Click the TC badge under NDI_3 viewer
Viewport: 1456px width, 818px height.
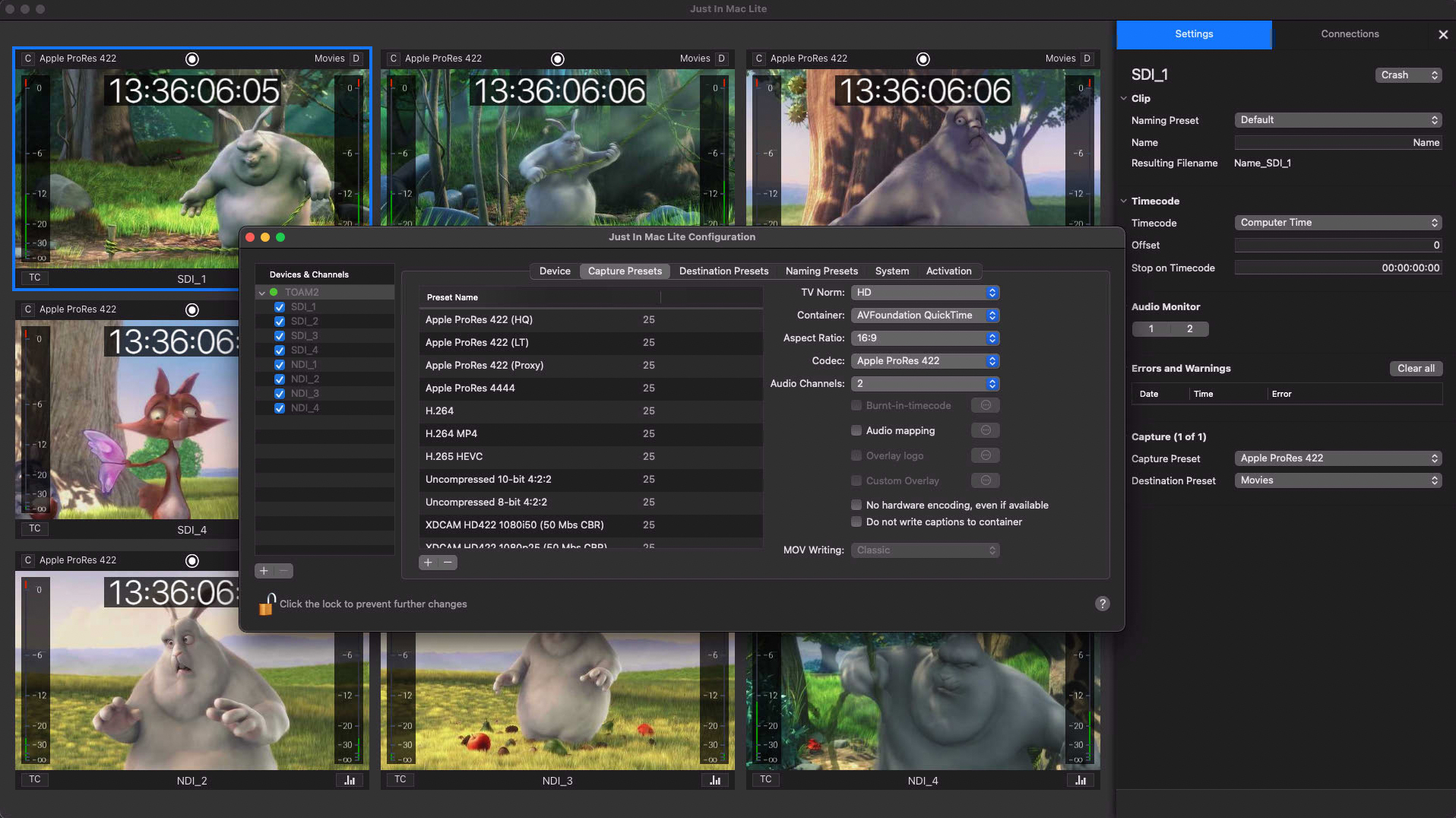coord(400,779)
